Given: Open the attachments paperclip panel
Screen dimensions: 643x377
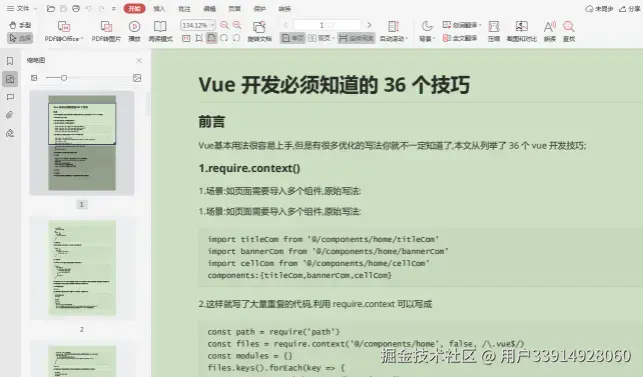Looking at the screenshot, I should click(x=10, y=115).
